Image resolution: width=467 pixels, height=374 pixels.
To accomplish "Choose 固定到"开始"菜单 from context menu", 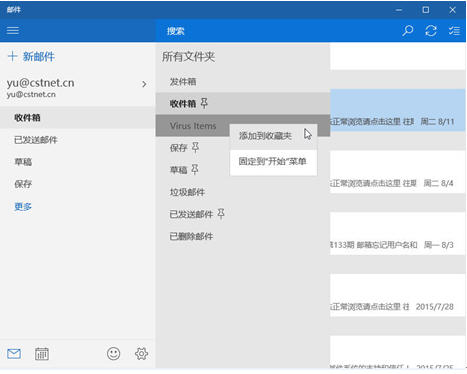I will (273, 162).
